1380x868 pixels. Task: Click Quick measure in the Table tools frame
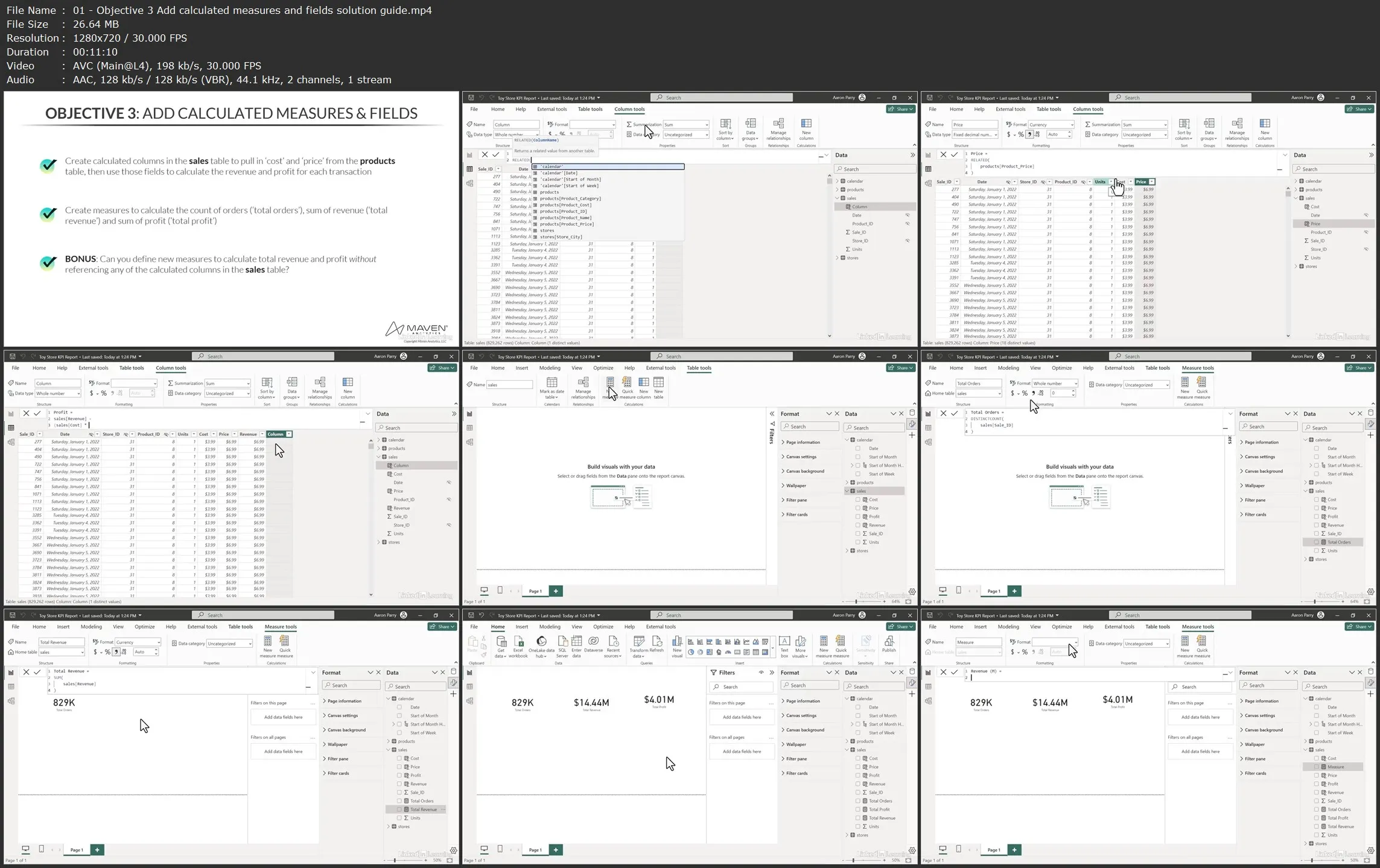click(x=628, y=388)
